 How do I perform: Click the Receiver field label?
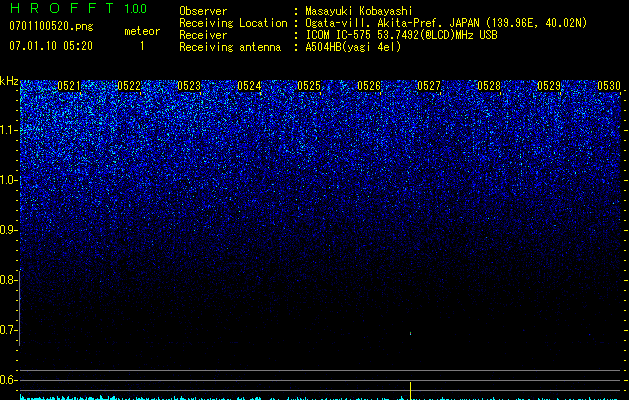(203, 35)
